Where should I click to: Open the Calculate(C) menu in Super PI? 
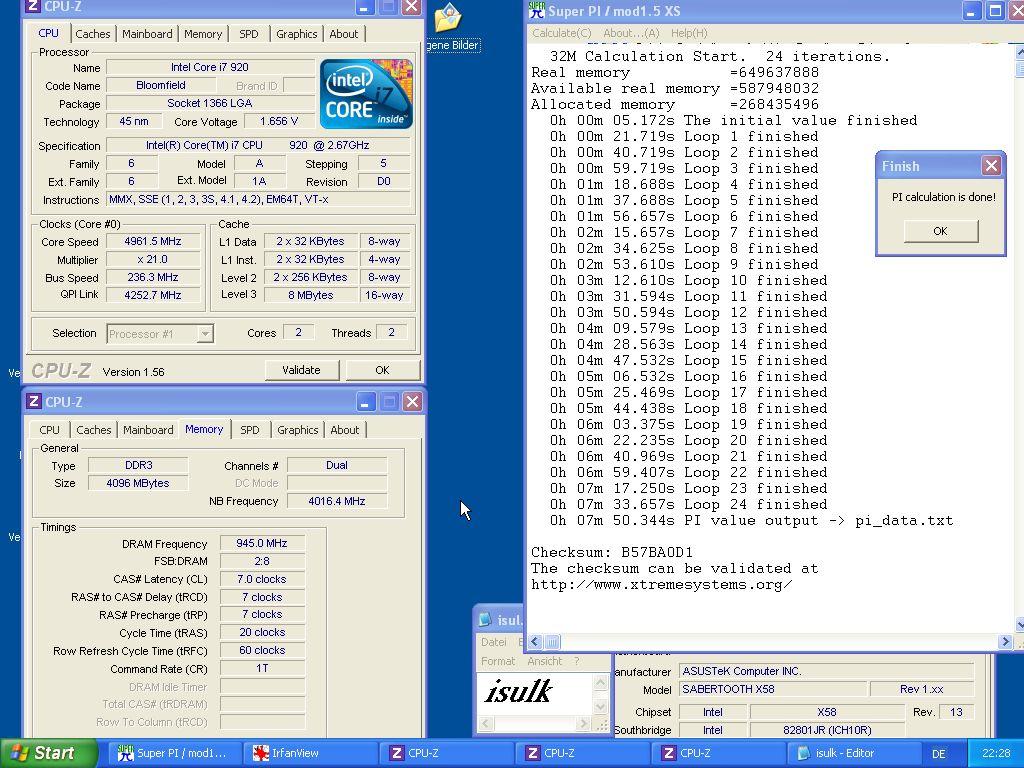pyautogui.click(x=561, y=33)
